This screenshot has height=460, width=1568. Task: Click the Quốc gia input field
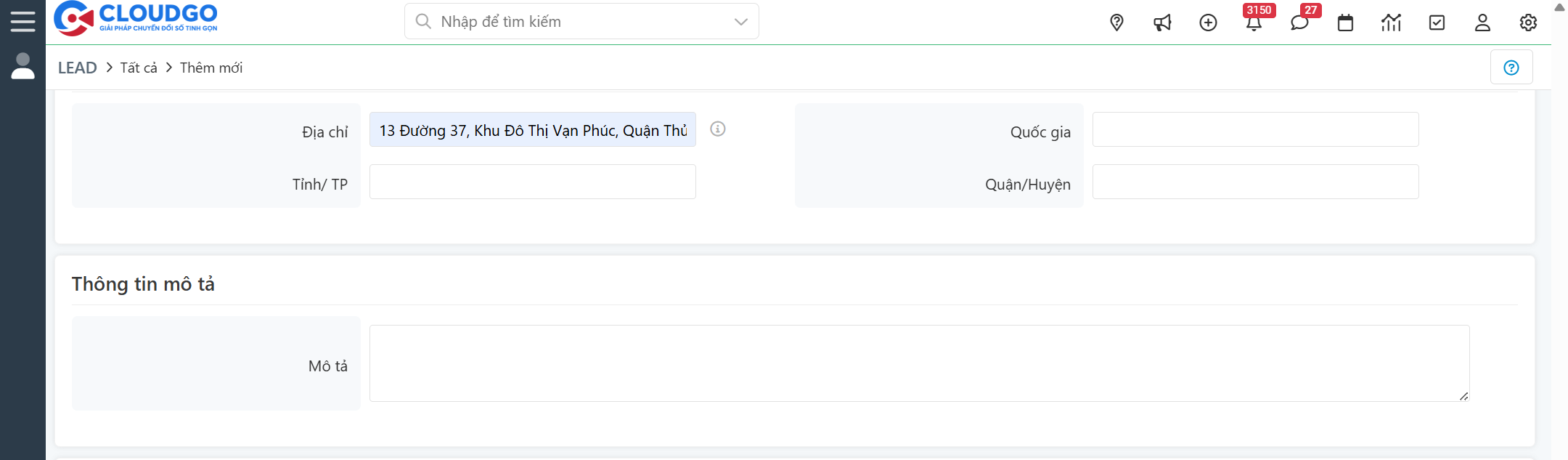coord(1255,129)
